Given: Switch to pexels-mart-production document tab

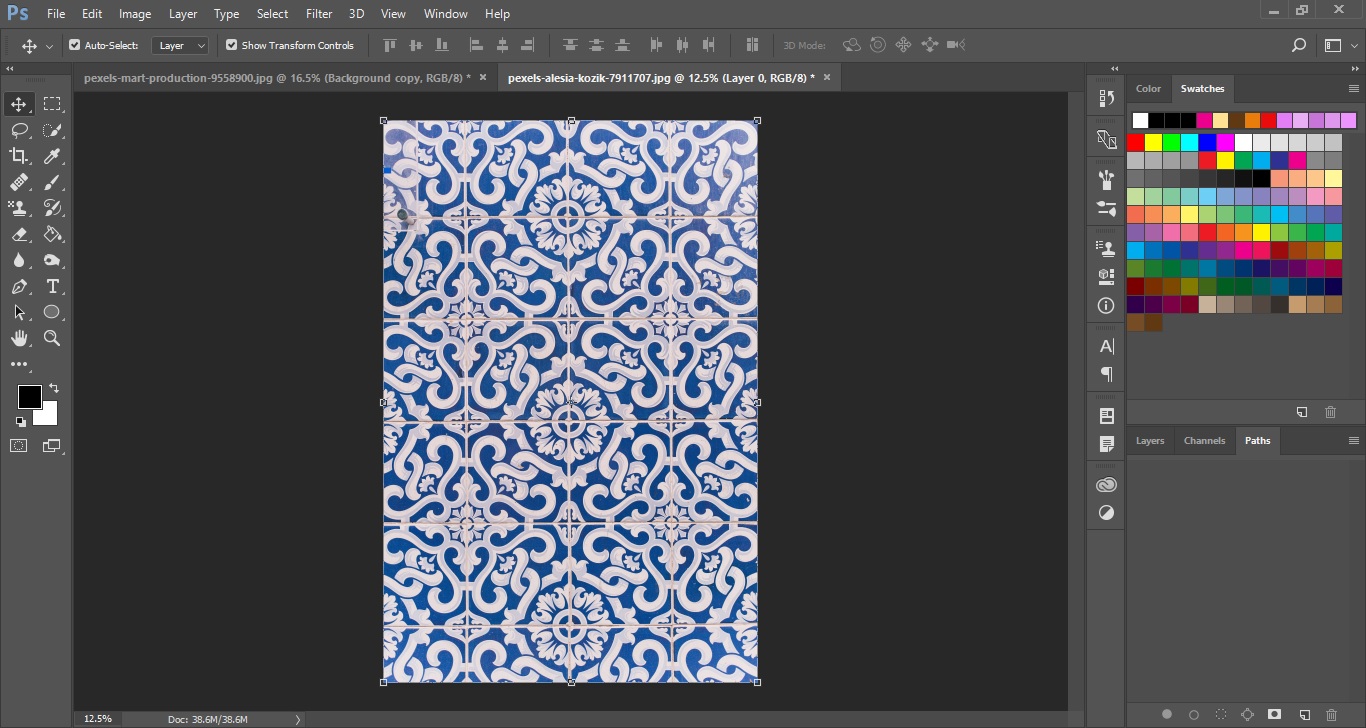Looking at the screenshot, I should [x=277, y=77].
